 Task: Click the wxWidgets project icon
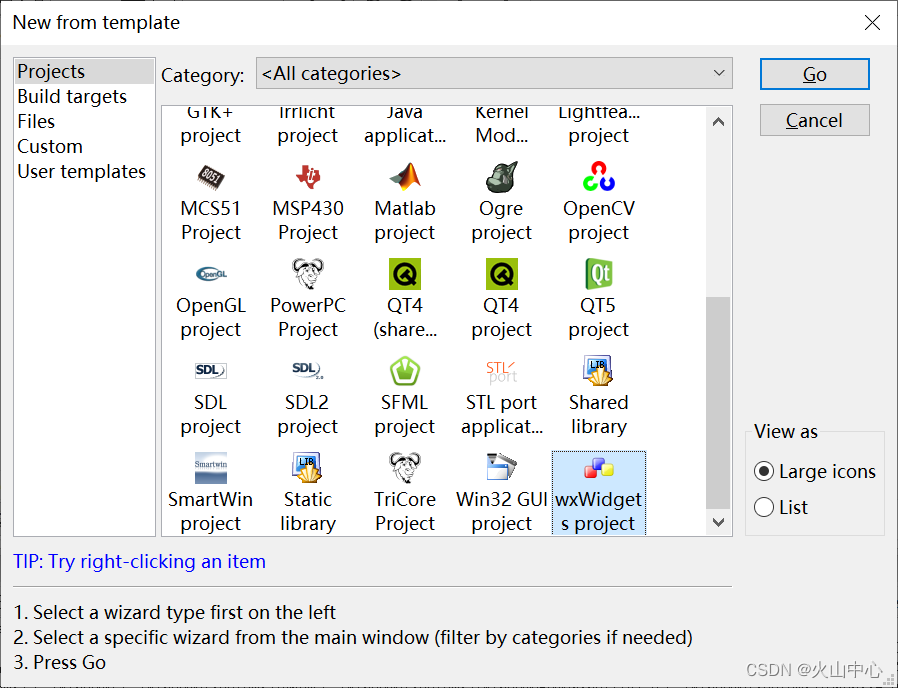[x=598, y=468]
